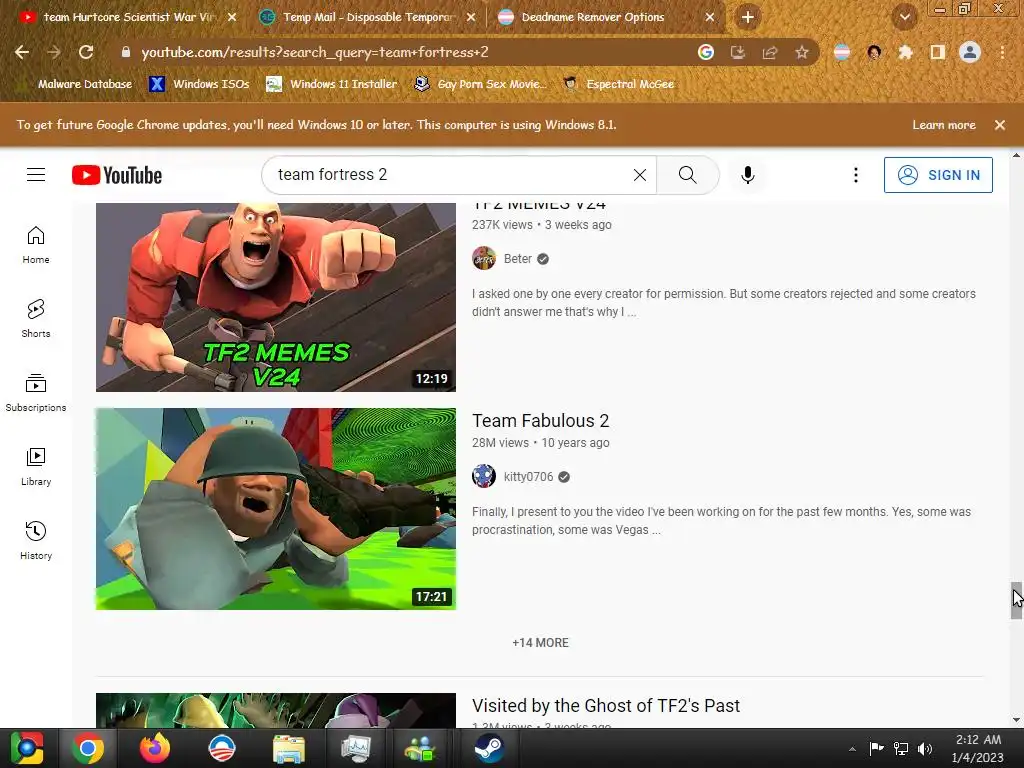Open Subscriptions in the sidebar
Screen dimensions: 1024x768
(x=36, y=392)
